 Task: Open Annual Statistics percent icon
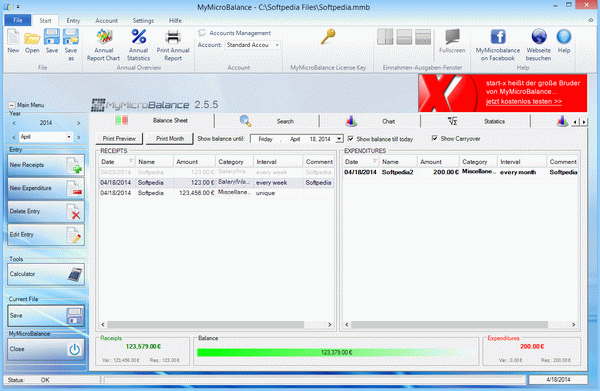(x=139, y=45)
